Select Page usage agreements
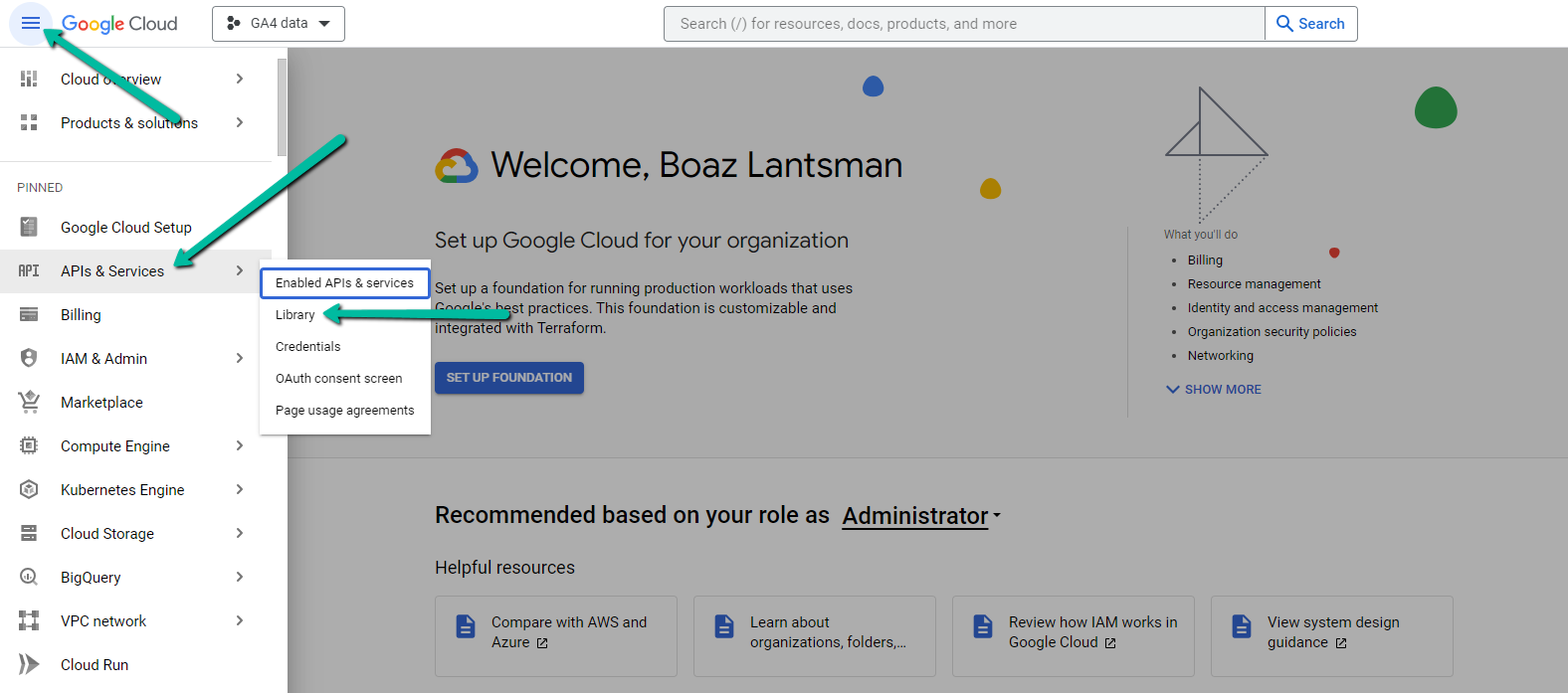The image size is (1568, 693). [344, 411]
